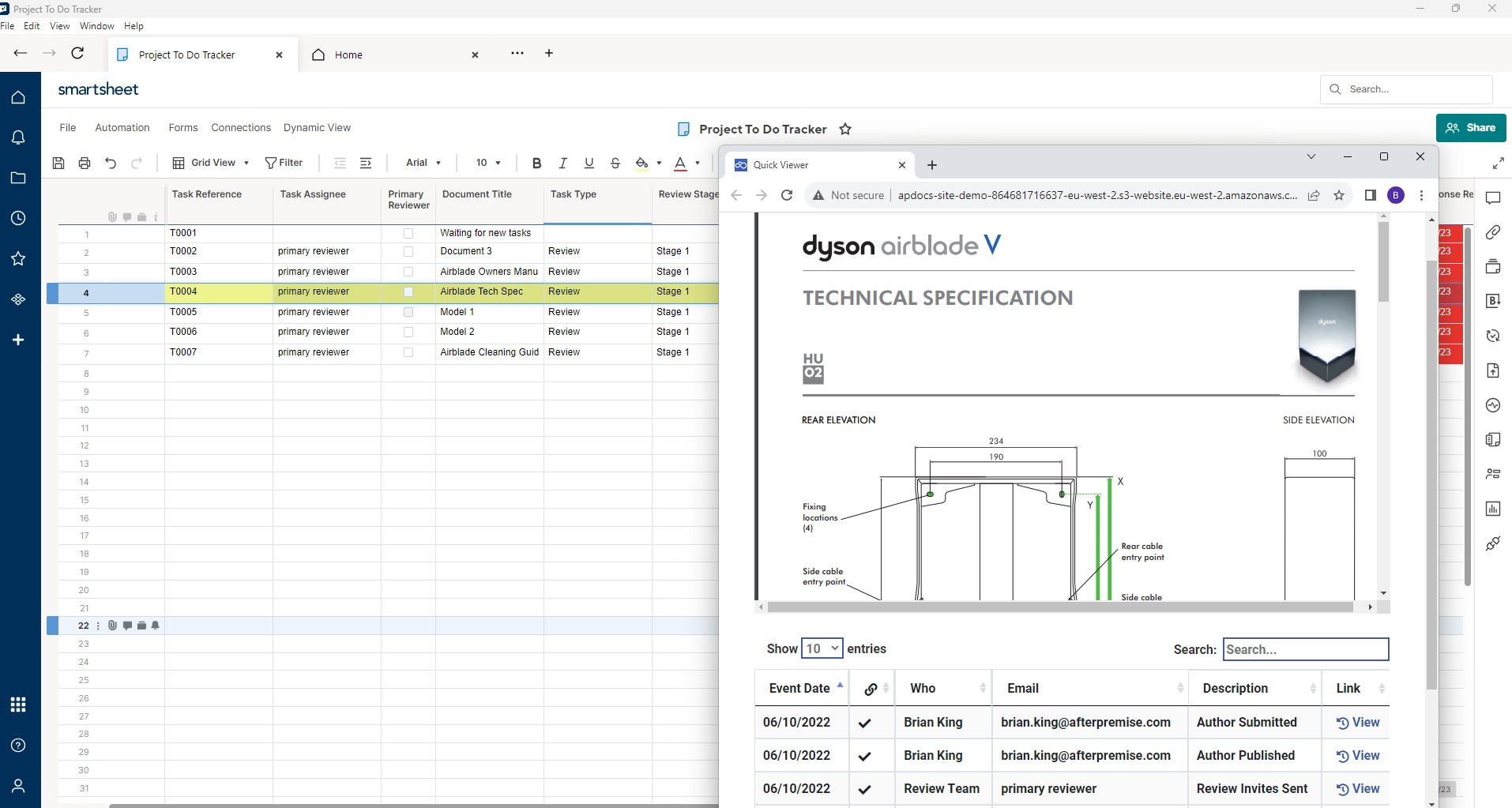View the Author Submitted event

tap(1358, 722)
